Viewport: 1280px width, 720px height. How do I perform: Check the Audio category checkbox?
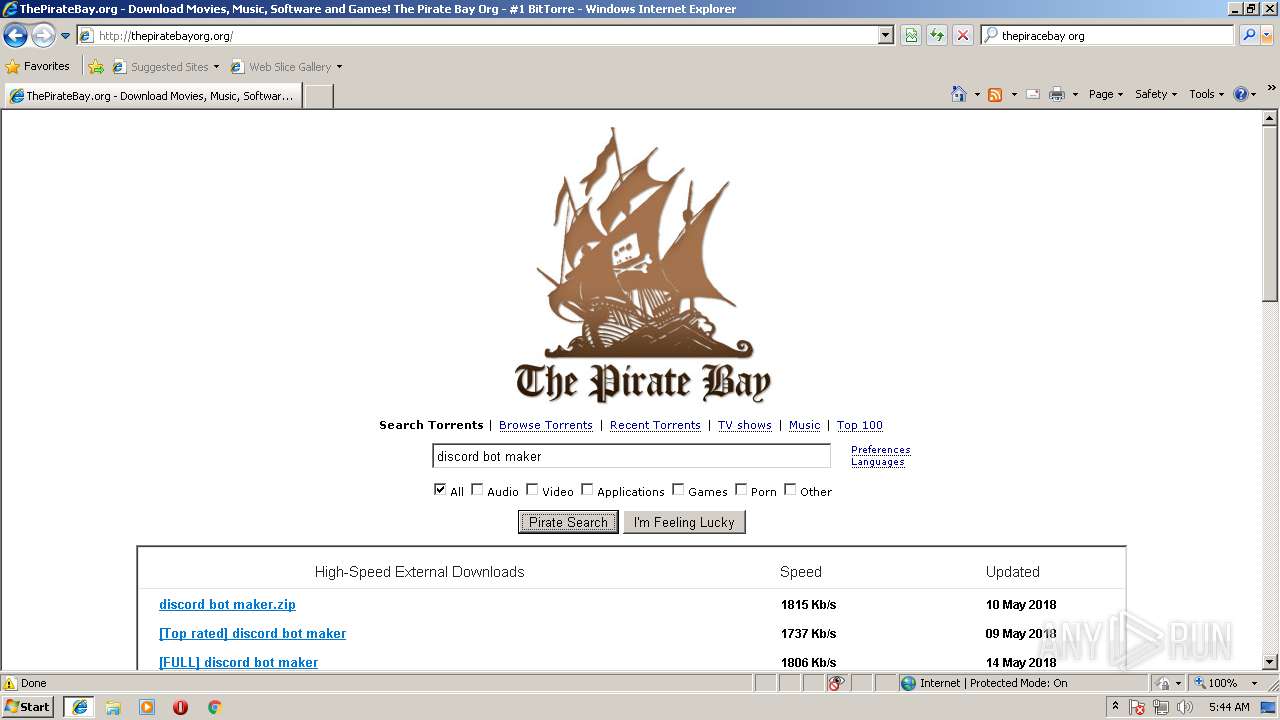pyautogui.click(x=477, y=490)
